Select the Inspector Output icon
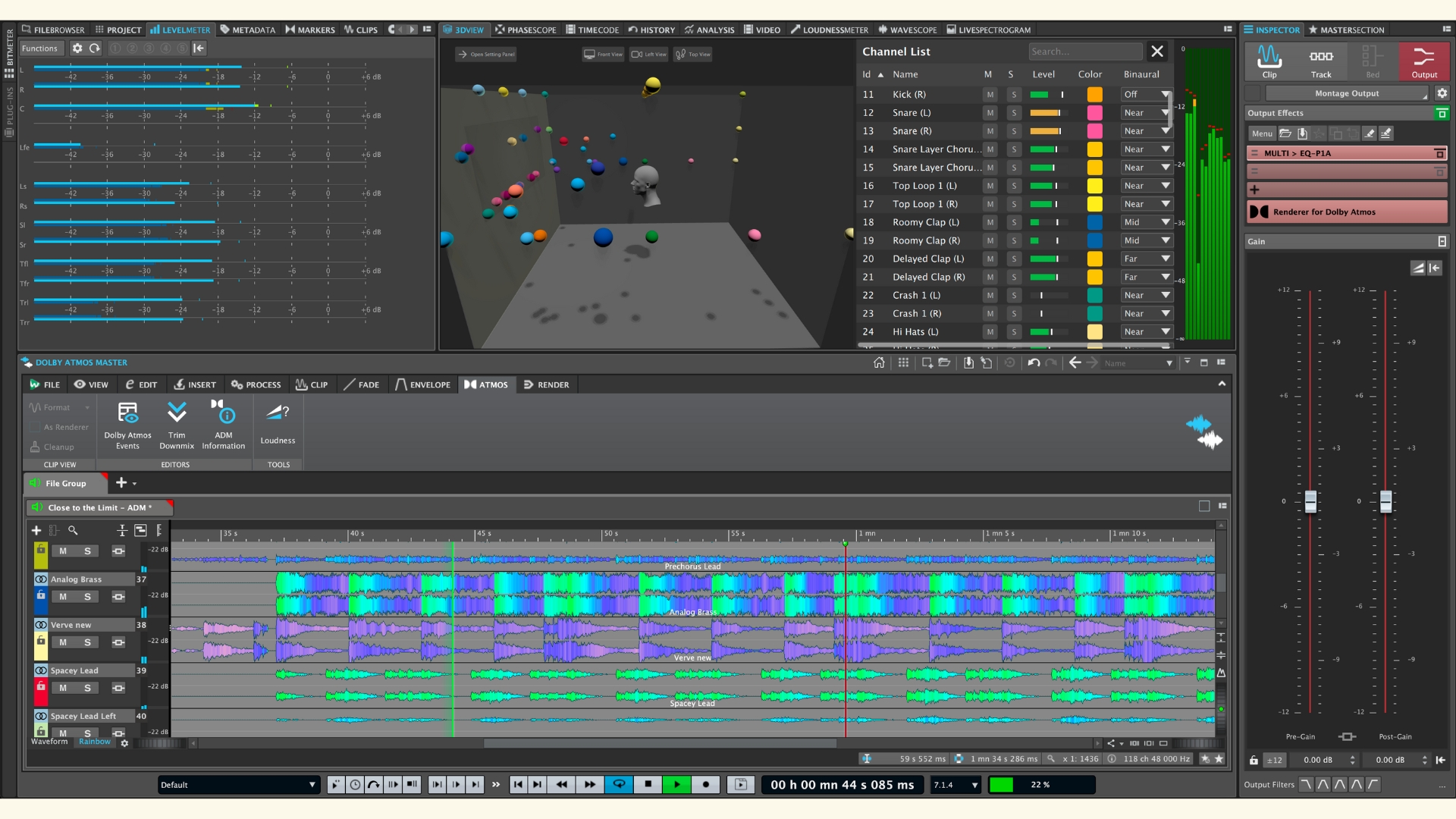This screenshot has height=819, width=1456. [1423, 61]
